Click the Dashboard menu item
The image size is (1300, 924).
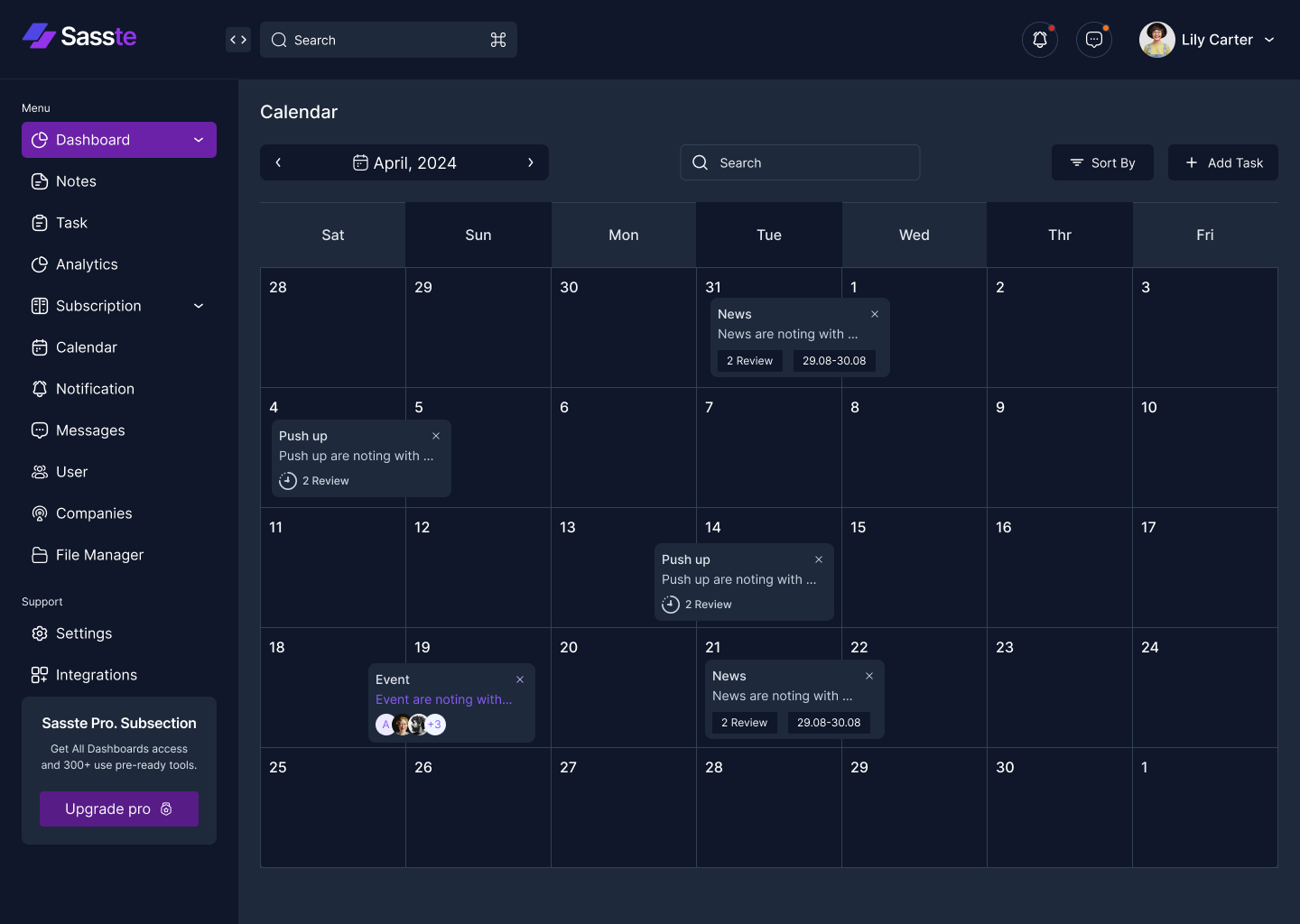(x=119, y=140)
